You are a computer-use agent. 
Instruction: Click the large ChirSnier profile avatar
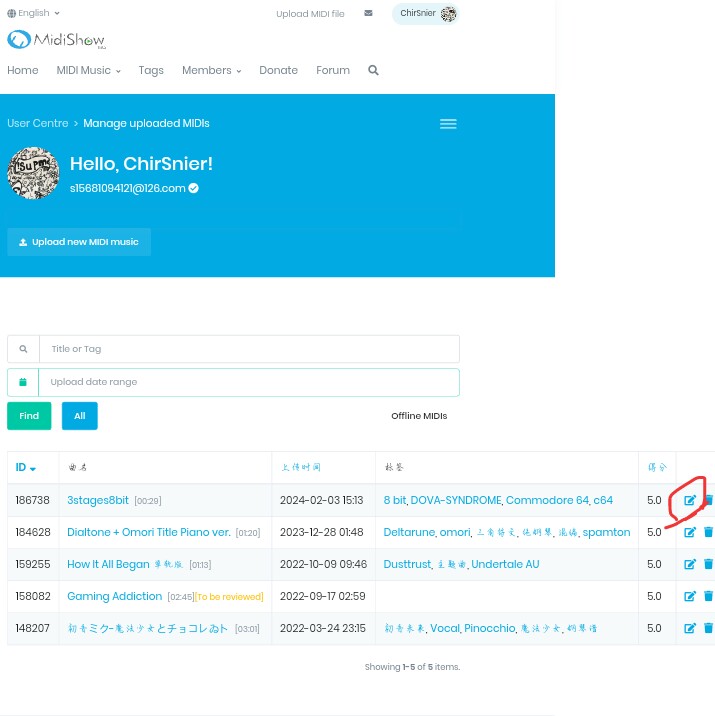pos(33,173)
